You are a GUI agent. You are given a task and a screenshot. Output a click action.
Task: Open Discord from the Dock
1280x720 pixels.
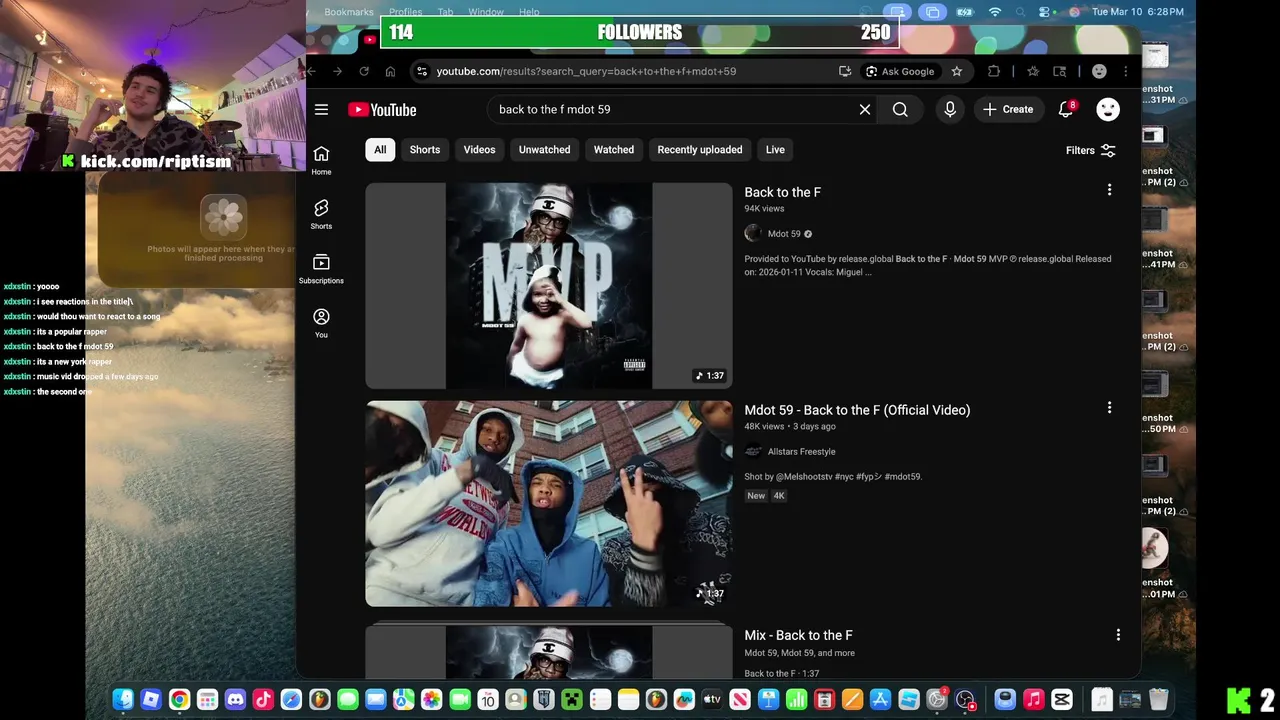coord(235,700)
